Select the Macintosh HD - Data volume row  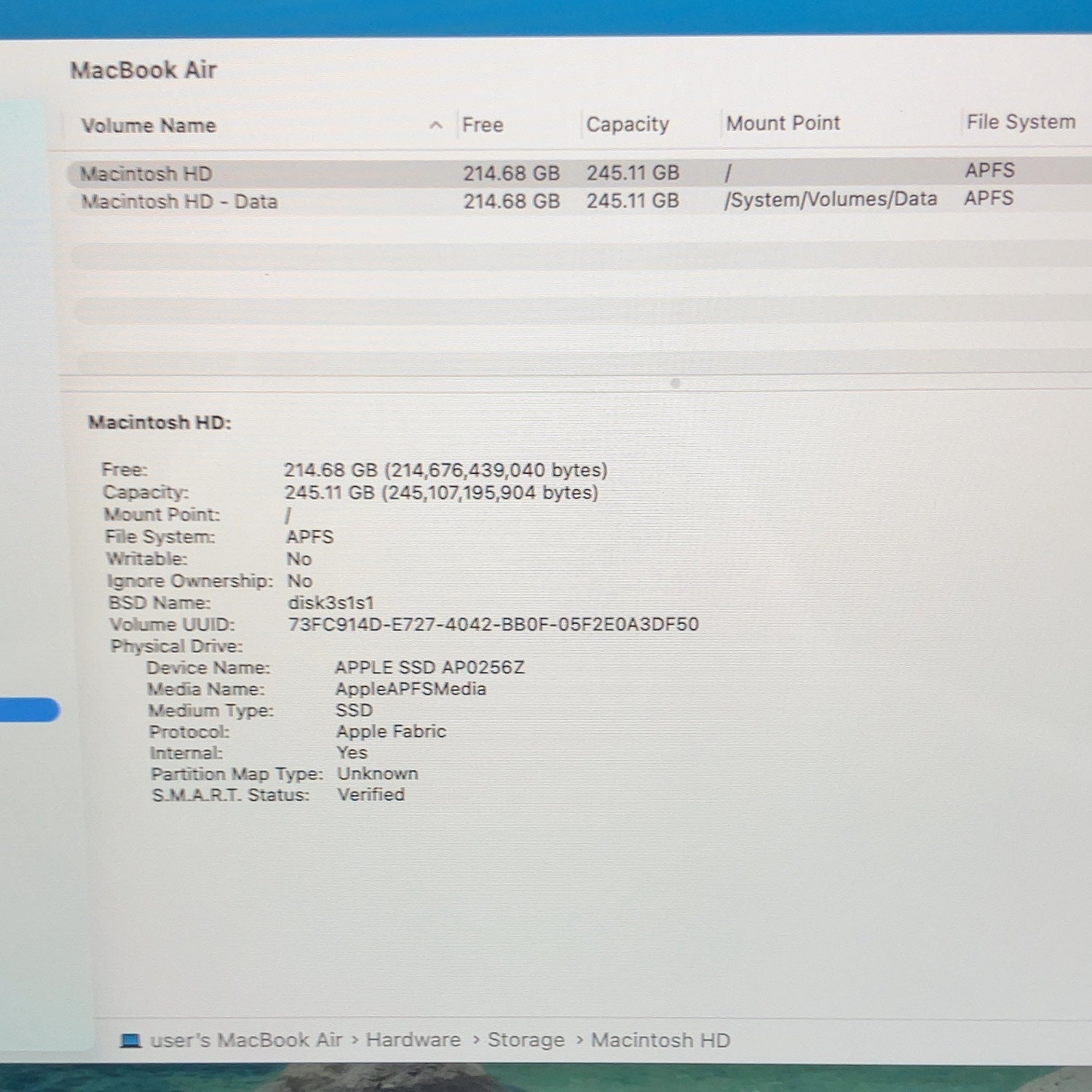click(x=579, y=201)
